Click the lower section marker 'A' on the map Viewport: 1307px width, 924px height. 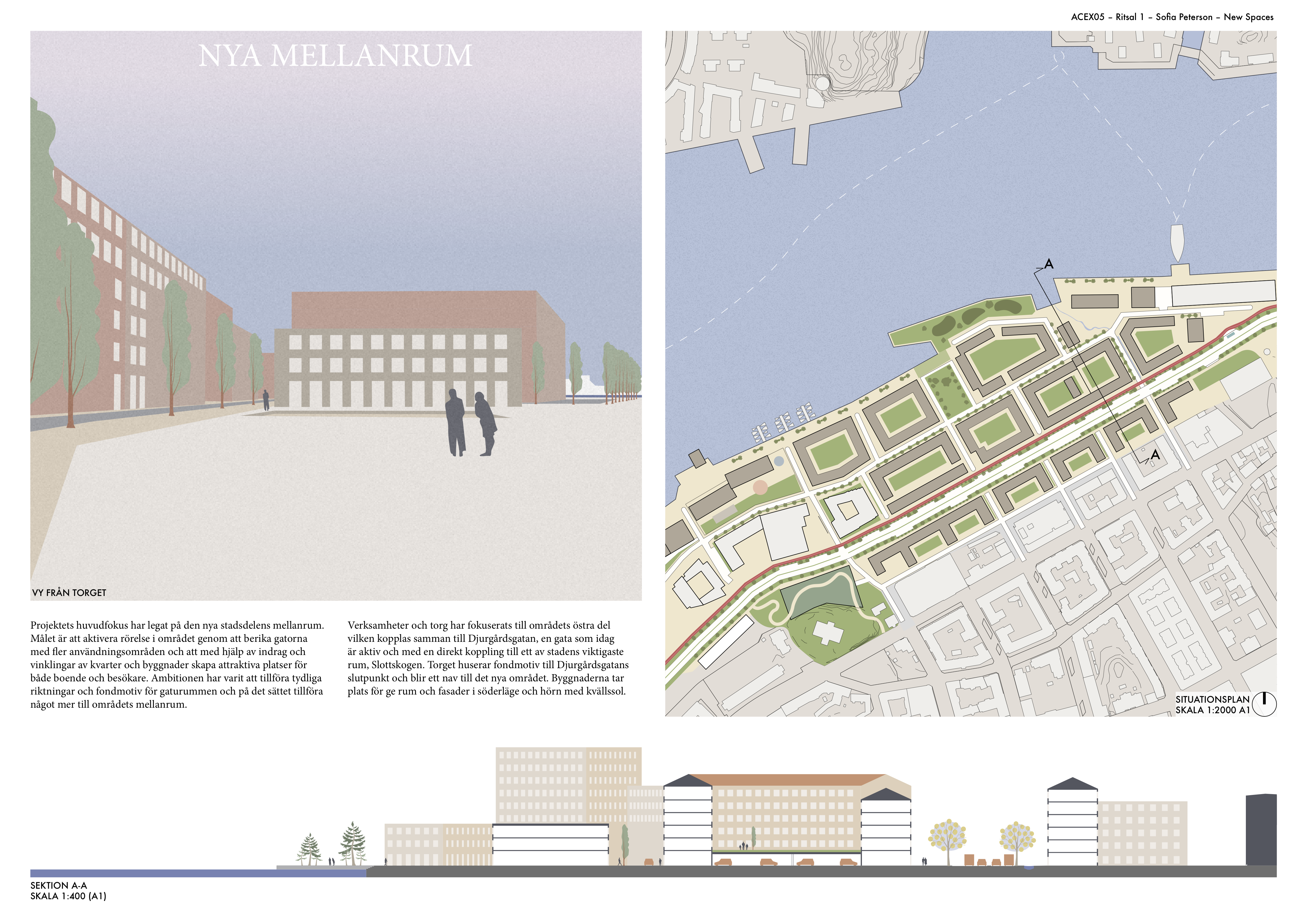1155,455
